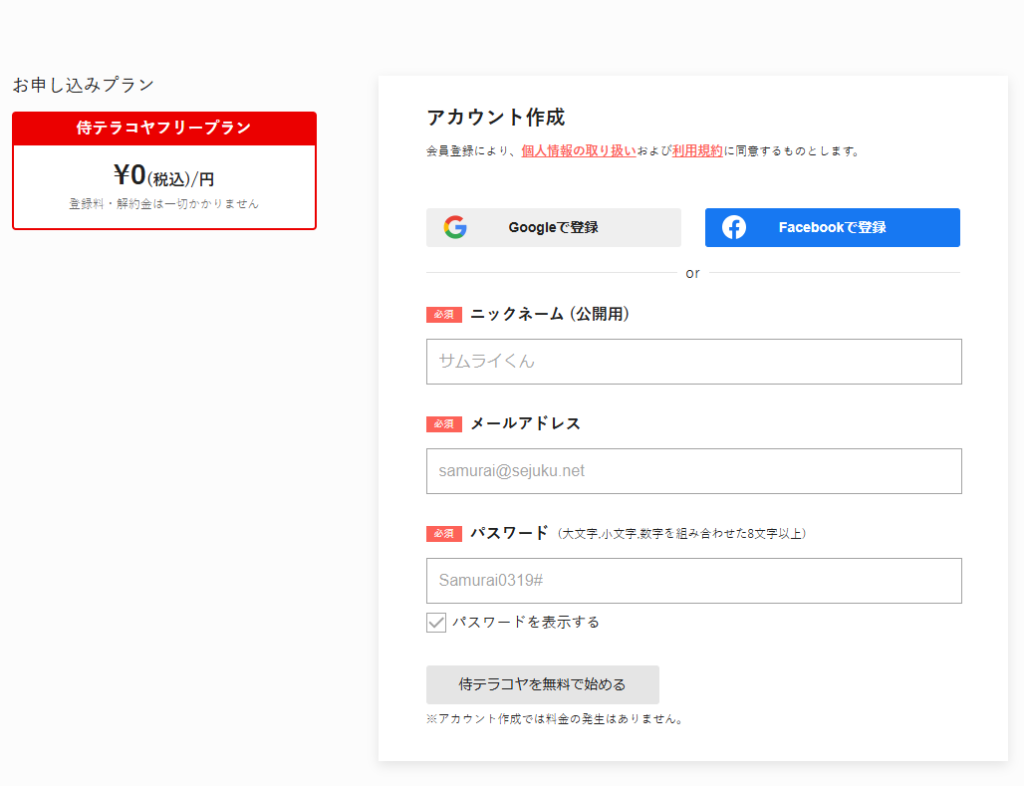1024x786 pixels.
Task: Click the password requirement hint text
Action: [682, 534]
